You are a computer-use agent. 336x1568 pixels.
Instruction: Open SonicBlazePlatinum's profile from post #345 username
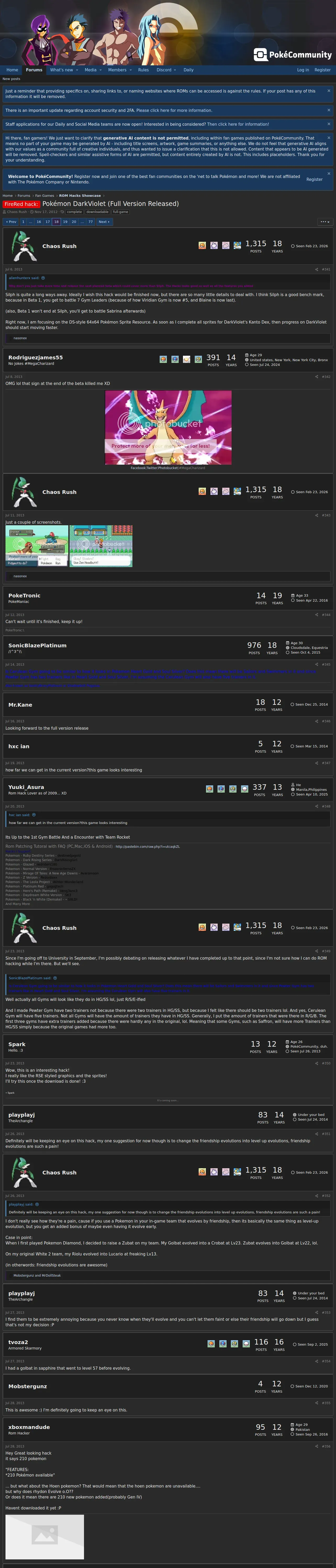click(37, 645)
